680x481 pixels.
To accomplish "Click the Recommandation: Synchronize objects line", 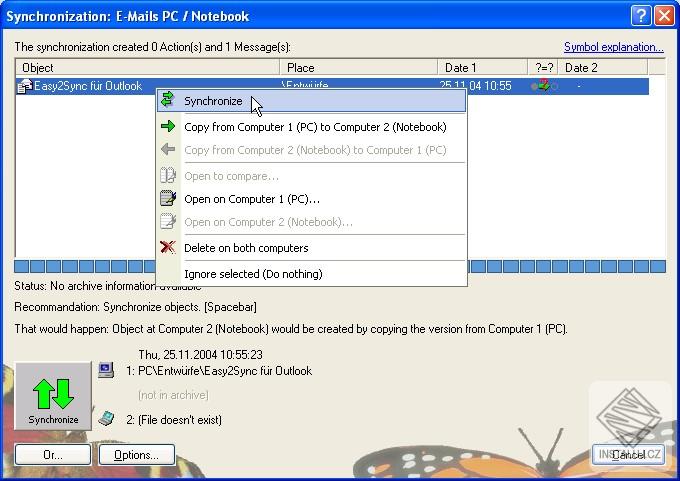I will click(135, 307).
